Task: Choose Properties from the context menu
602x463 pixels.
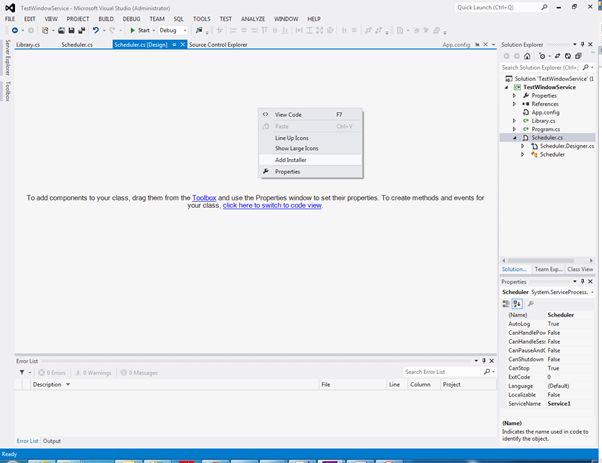Action: point(310,172)
